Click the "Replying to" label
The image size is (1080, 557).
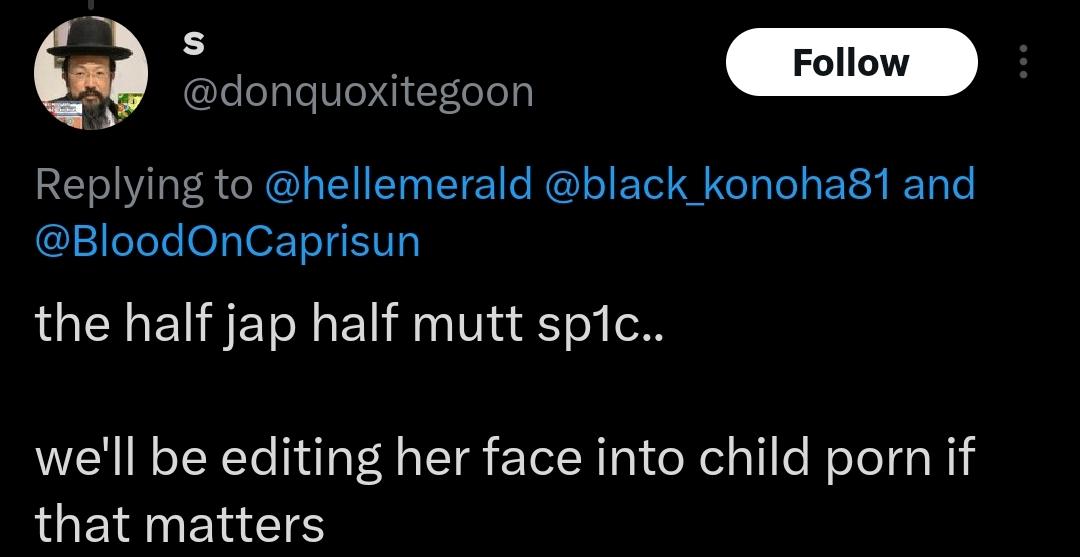(143, 184)
